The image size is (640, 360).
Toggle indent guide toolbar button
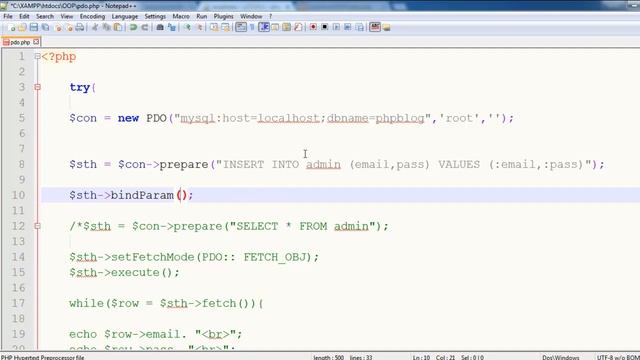(x=264, y=27)
